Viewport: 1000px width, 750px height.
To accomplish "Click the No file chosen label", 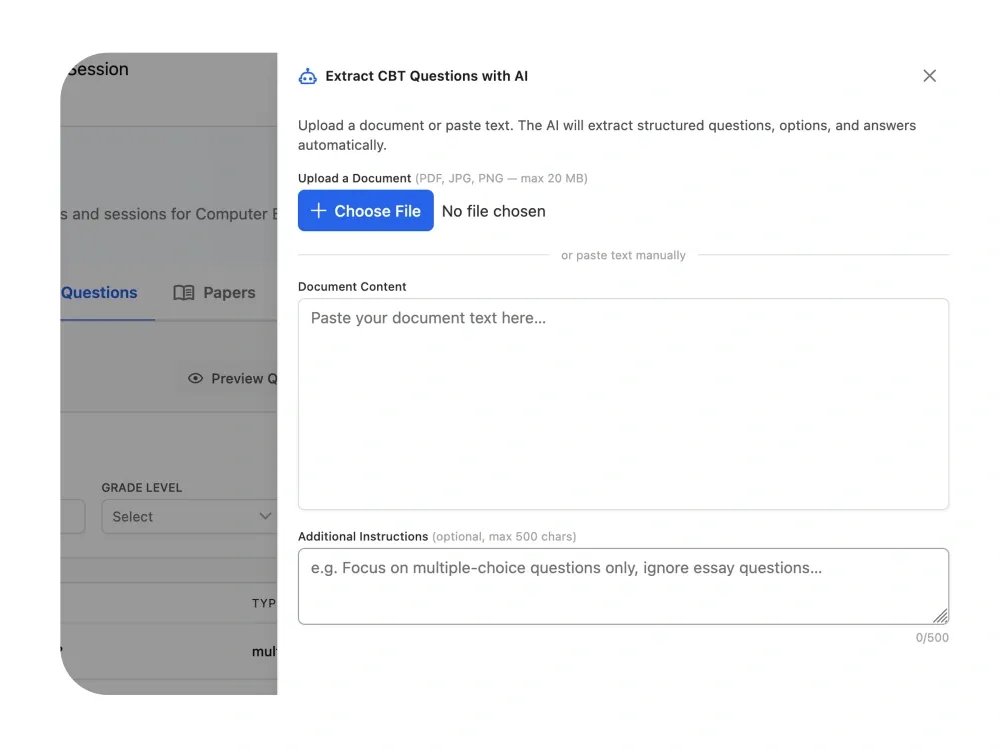I will point(494,211).
